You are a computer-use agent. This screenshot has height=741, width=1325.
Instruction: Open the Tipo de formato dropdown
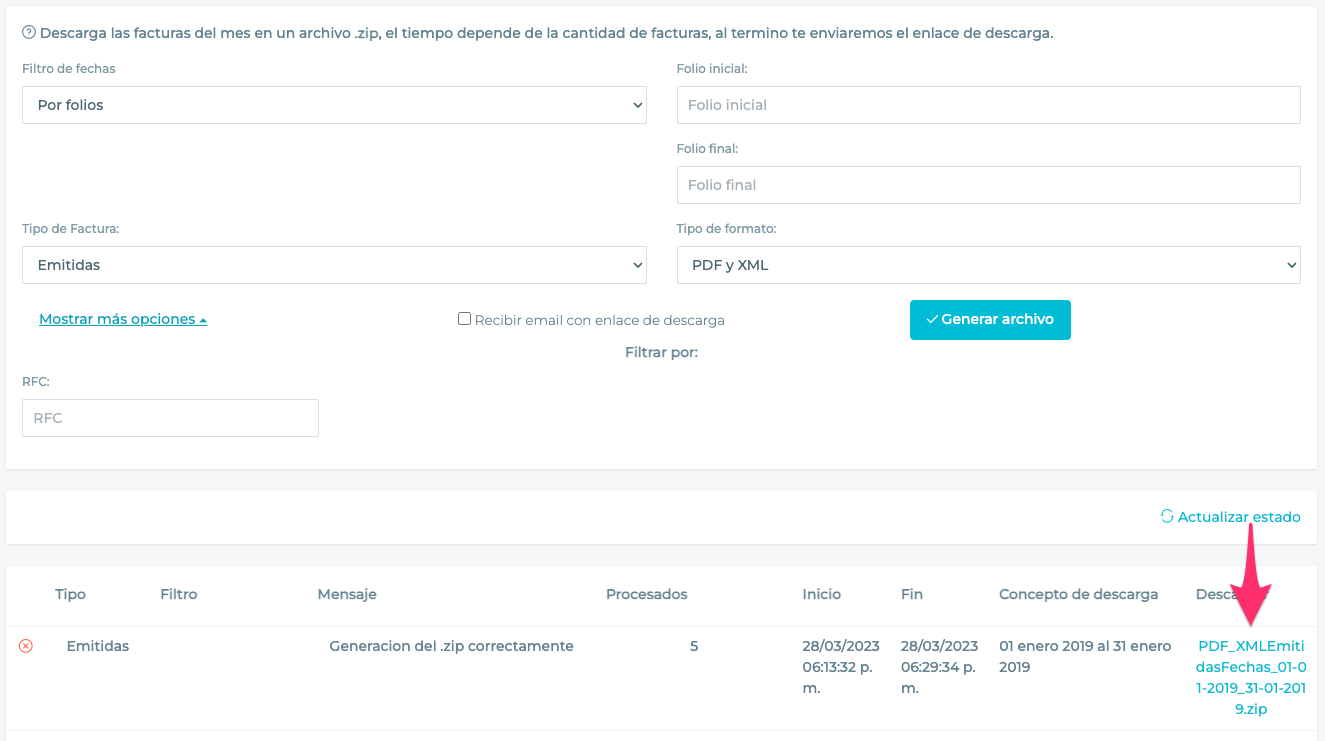988,265
